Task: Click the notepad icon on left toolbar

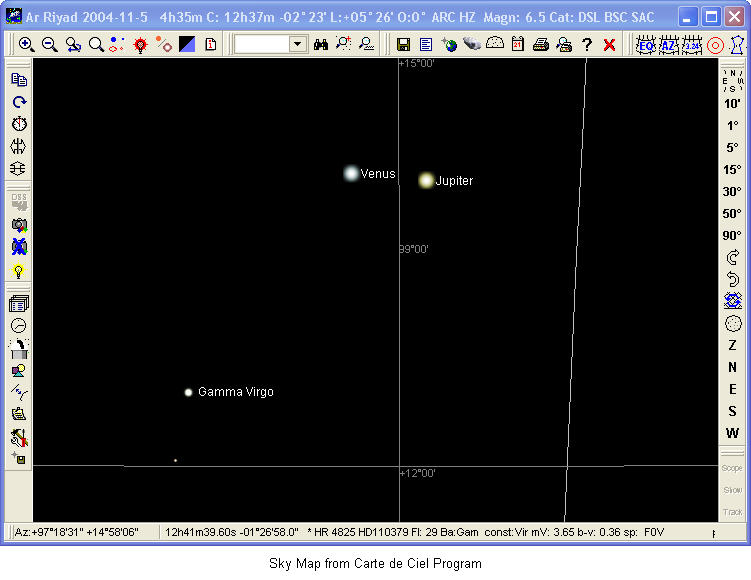Action: point(19,413)
